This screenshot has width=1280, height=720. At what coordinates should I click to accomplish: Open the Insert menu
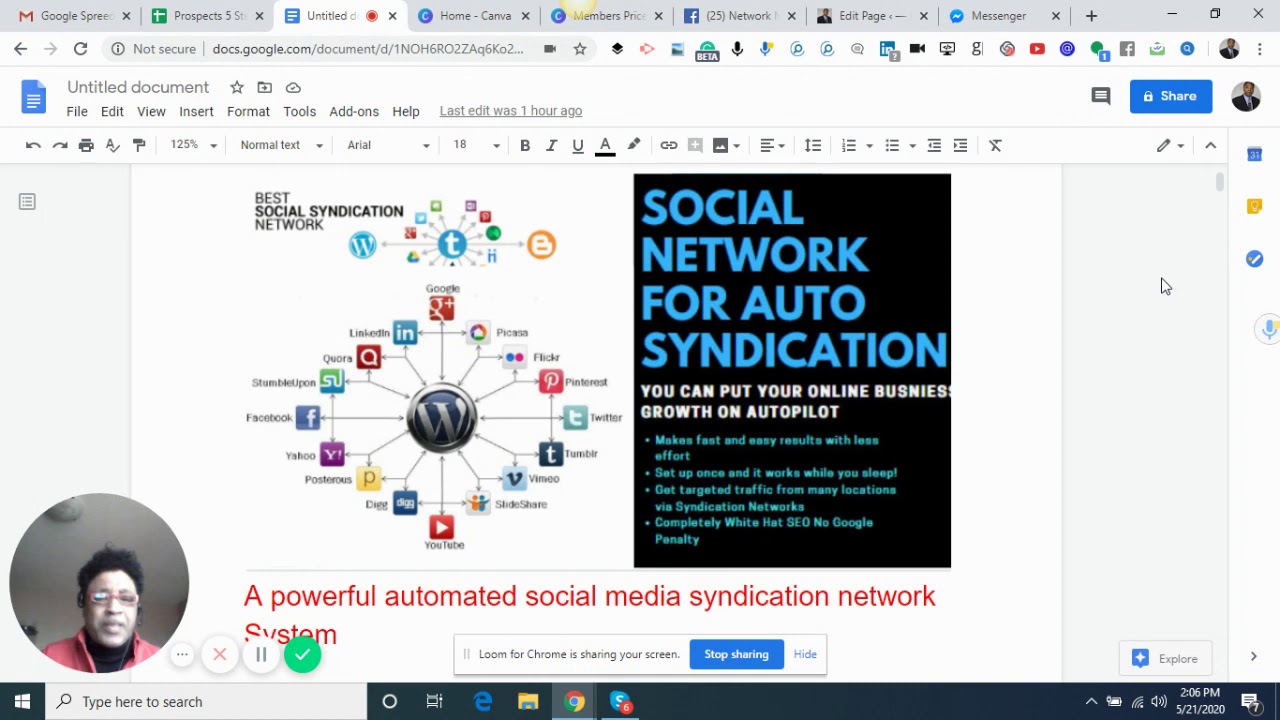[x=196, y=111]
